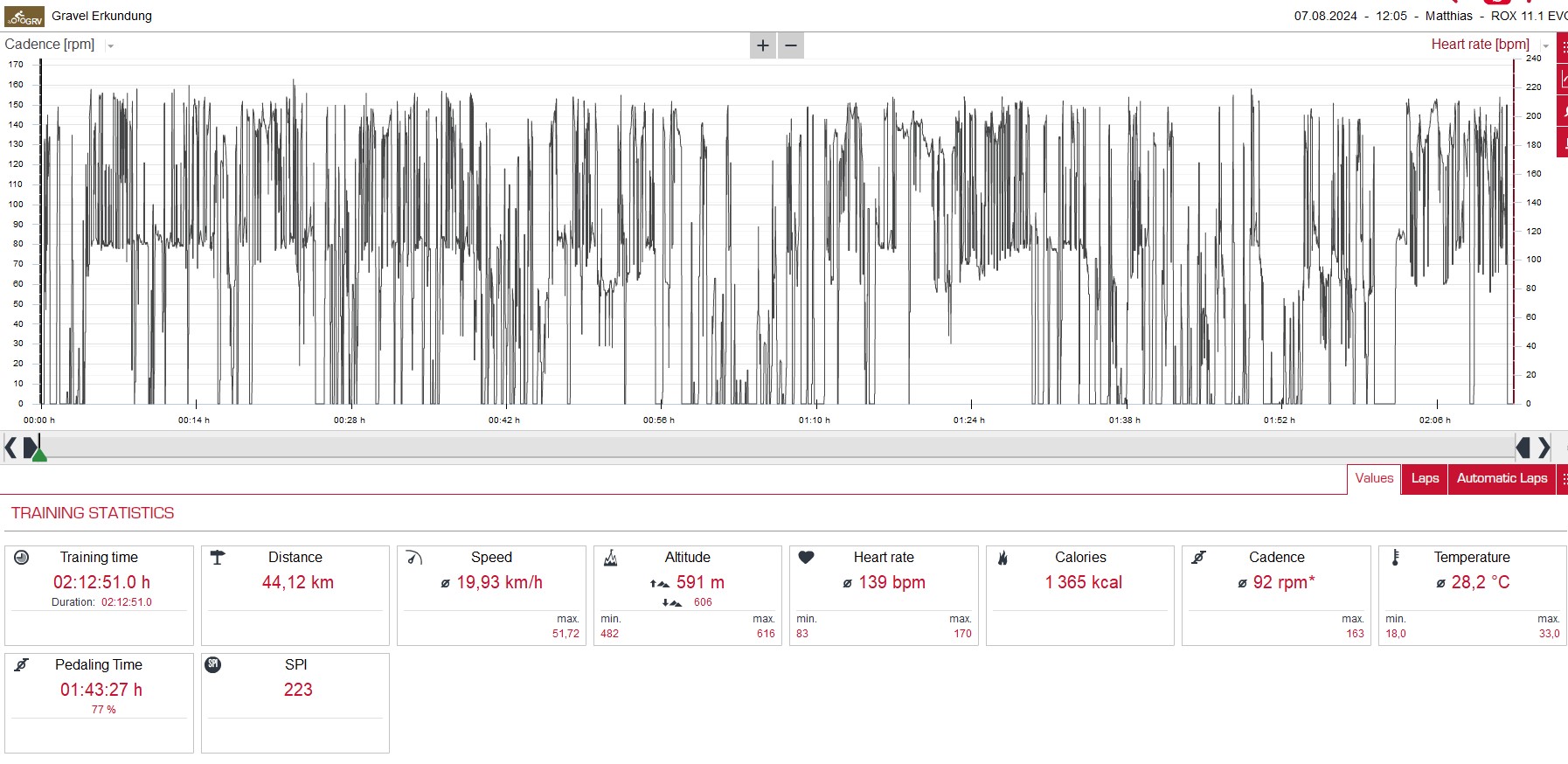1568x764 pixels.
Task: Zoom out of the chart with minus button
Action: click(791, 45)
